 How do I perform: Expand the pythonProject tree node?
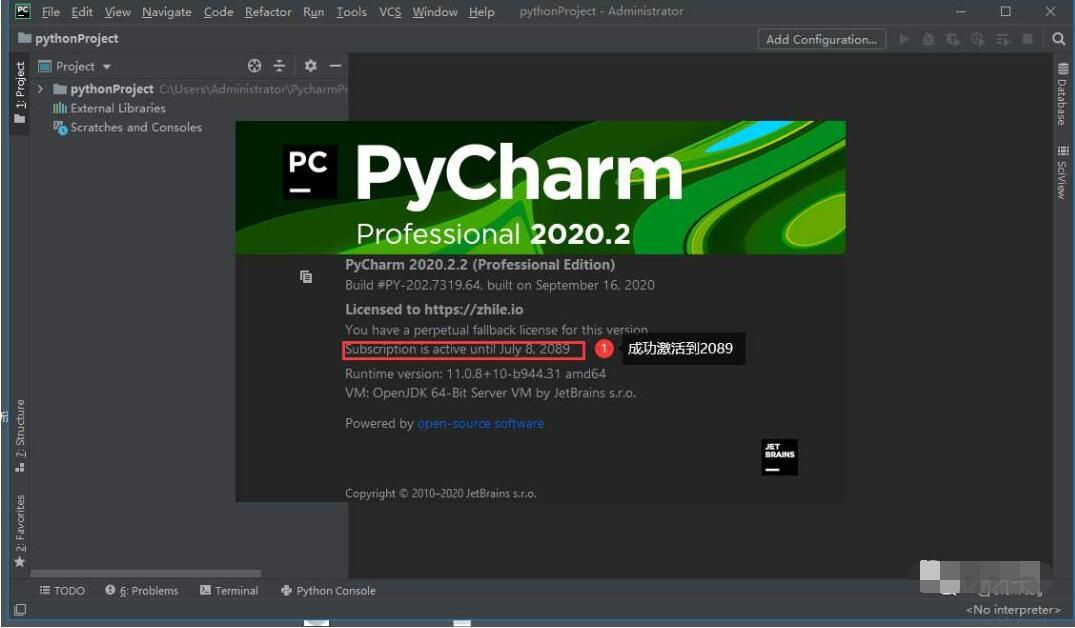pos(40,88)
